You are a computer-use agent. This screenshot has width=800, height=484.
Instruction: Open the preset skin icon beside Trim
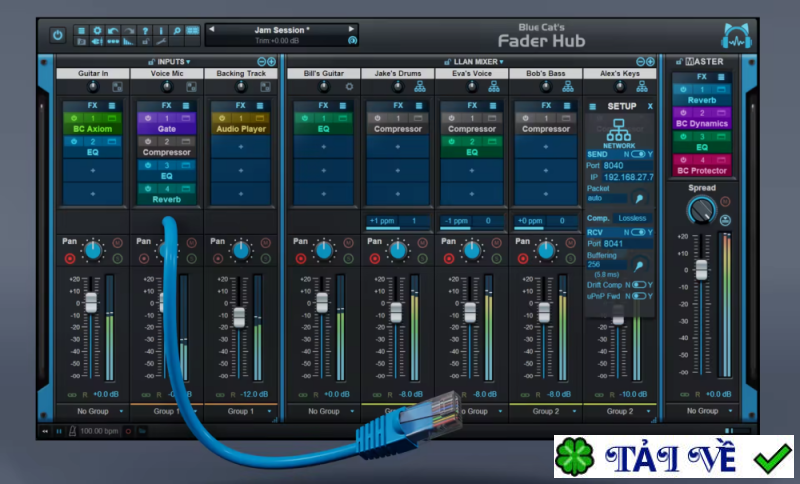point(352,40)
